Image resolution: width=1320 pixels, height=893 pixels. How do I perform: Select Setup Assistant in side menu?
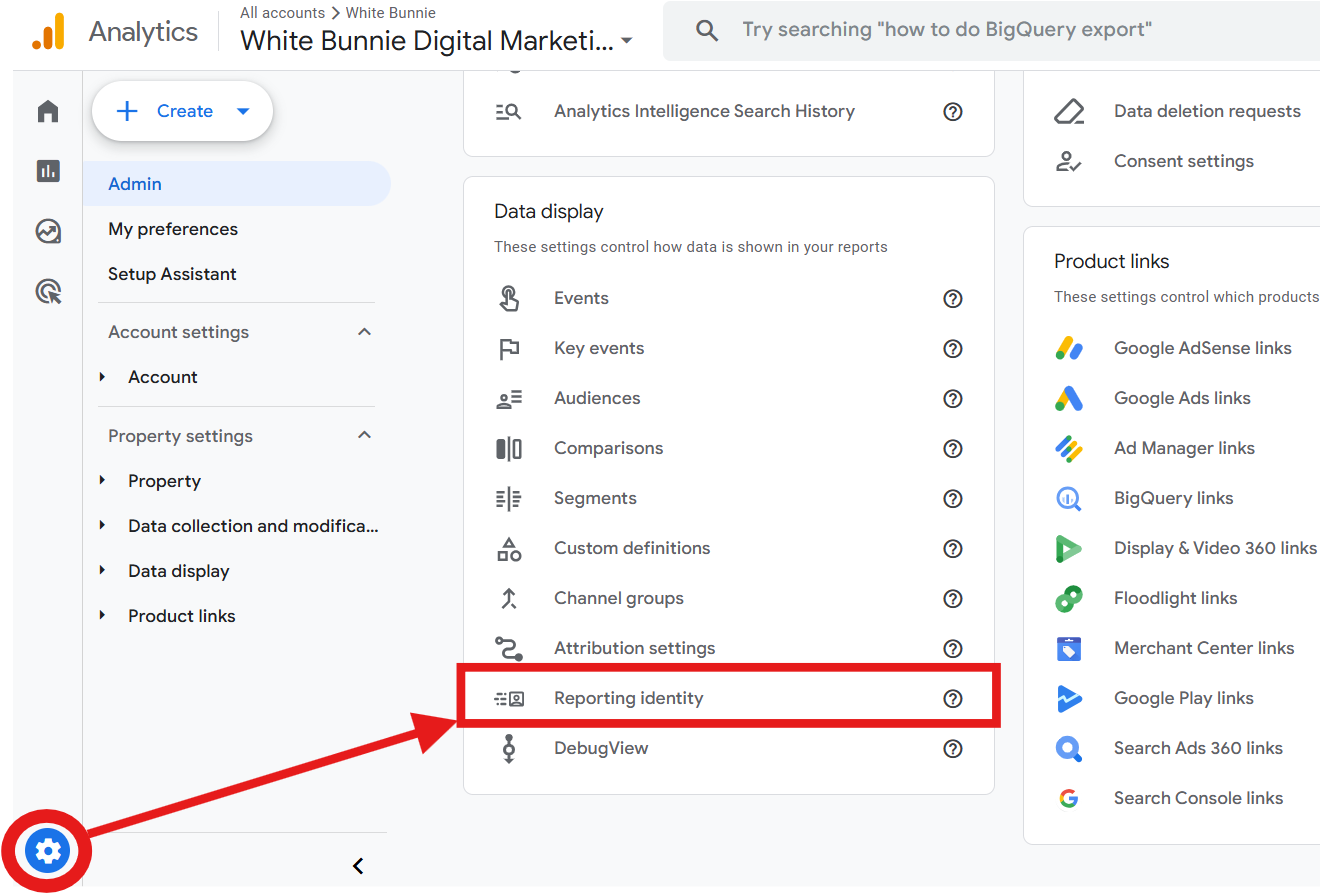[x=172, y=274]
